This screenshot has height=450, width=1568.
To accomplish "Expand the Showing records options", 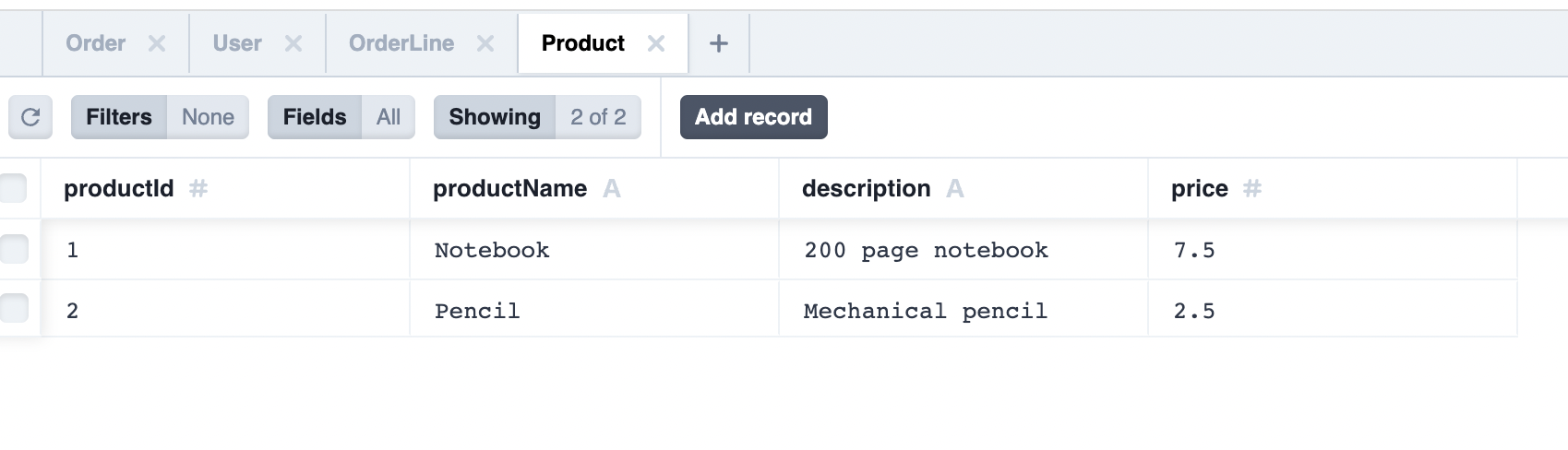I will (536, 117).
